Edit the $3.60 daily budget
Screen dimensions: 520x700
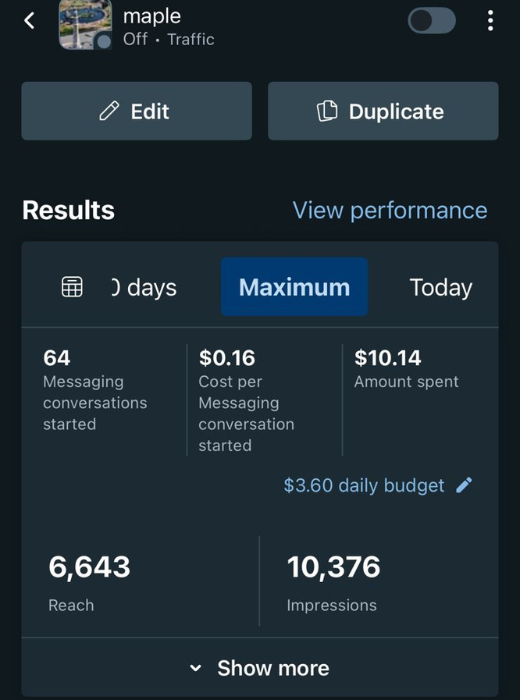click(364, 485)
